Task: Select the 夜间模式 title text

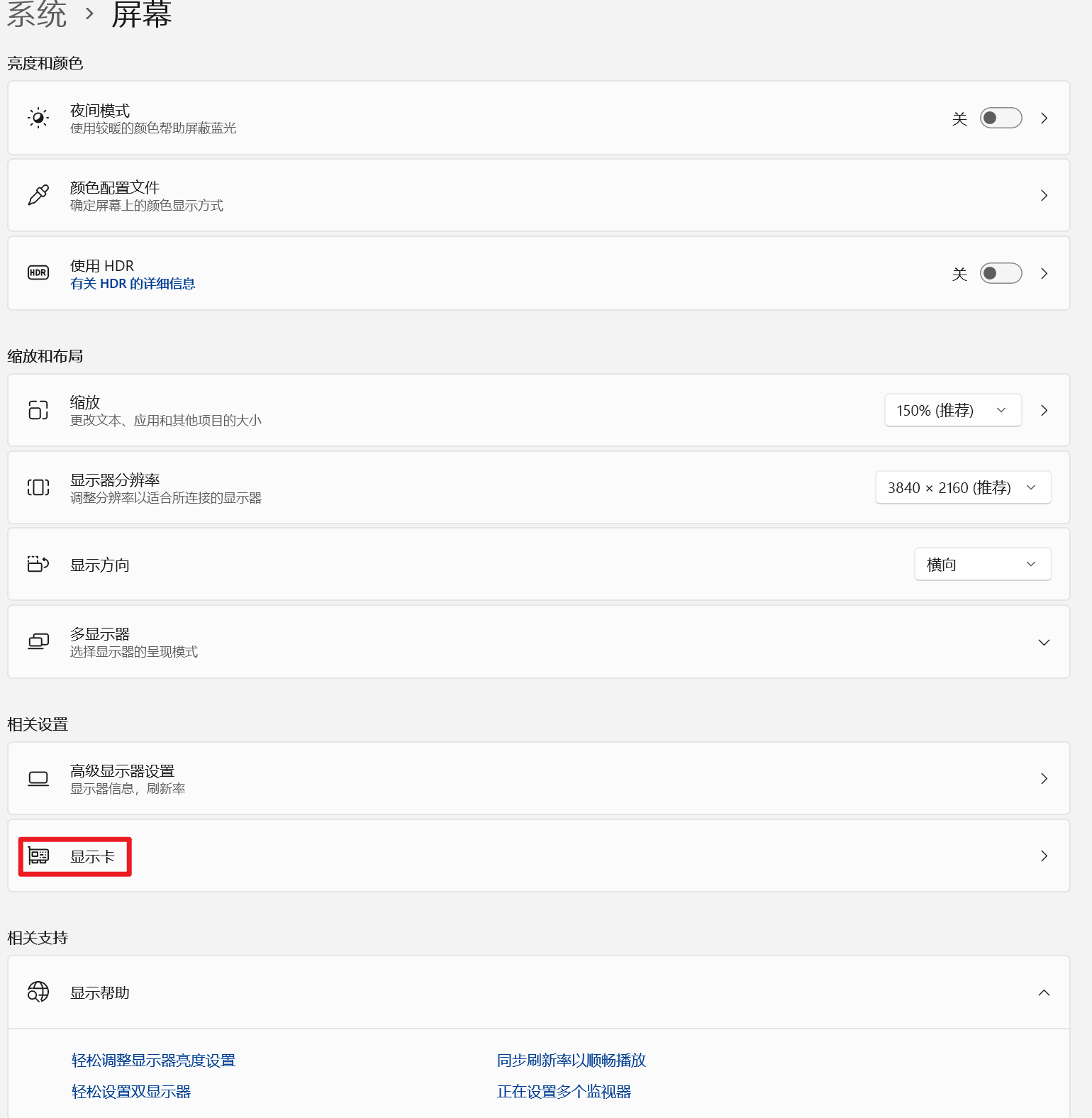Action: (100, 111)
